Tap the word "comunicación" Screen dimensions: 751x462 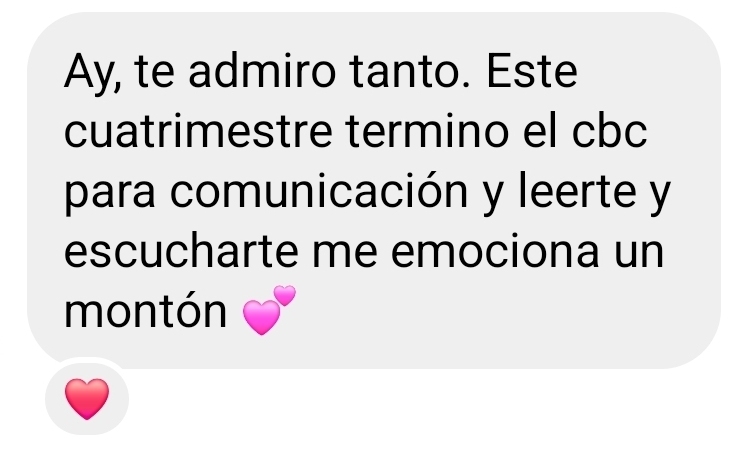click(x=319, y=192)
